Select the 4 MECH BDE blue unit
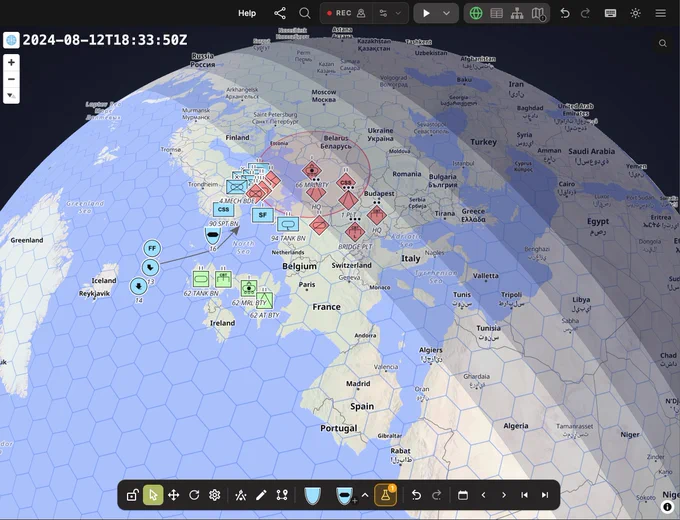The image size is (680, 520). click(x=237, y=187)
